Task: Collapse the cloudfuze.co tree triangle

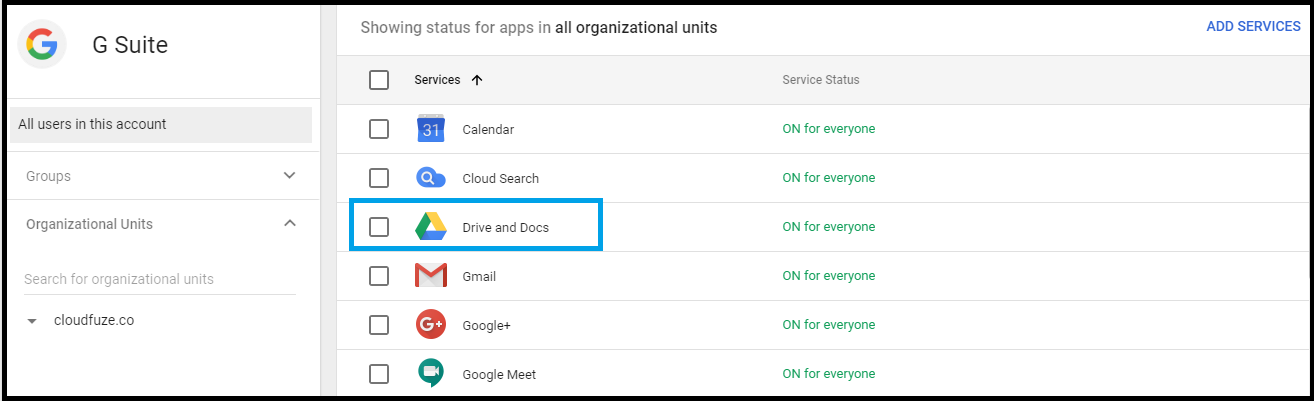Action: [x=33, y=322]
